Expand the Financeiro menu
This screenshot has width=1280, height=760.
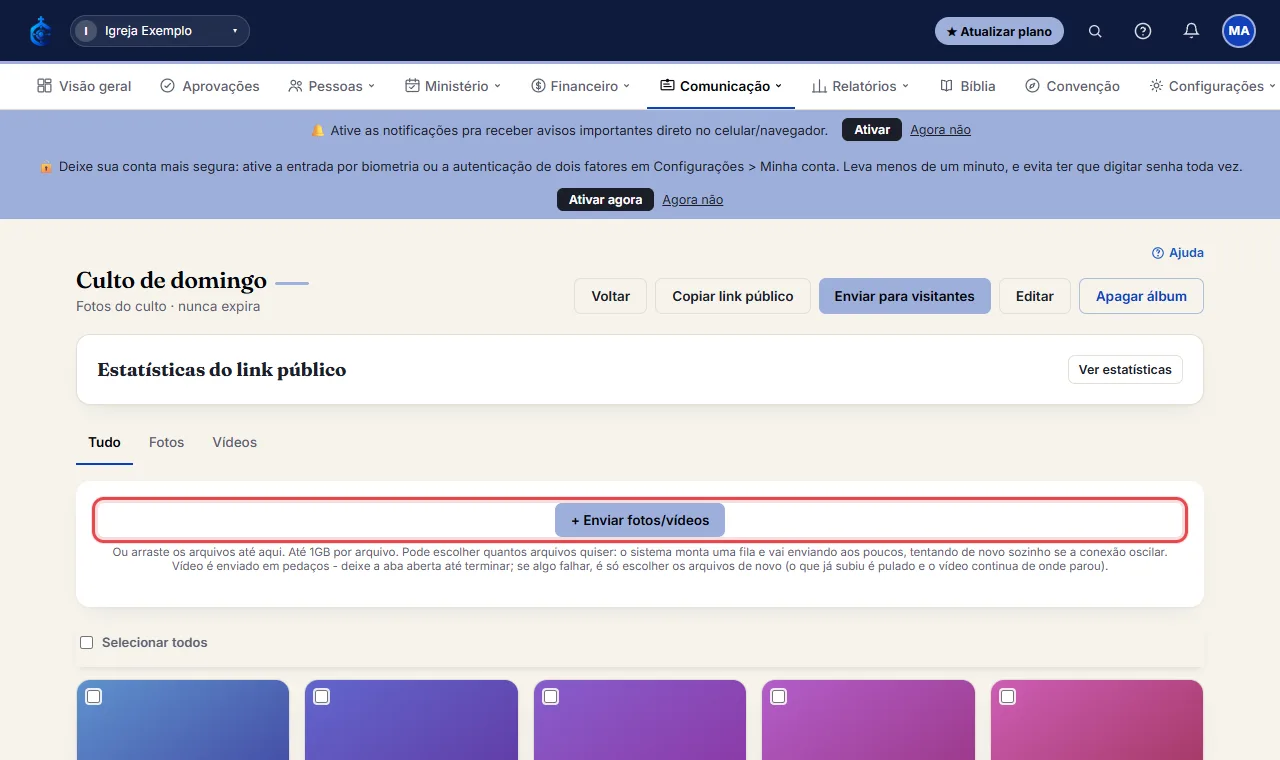[x=580, y=86]
